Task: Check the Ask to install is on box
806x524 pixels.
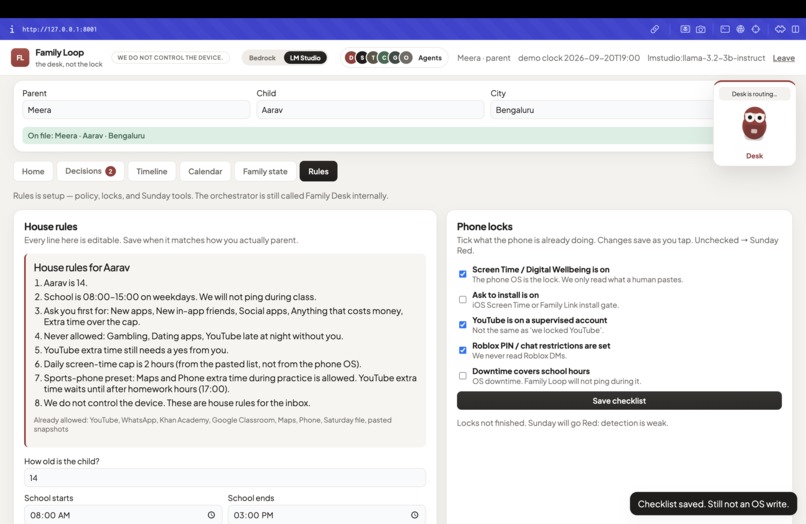Action: pyautogui.click(x=463, y=299)
